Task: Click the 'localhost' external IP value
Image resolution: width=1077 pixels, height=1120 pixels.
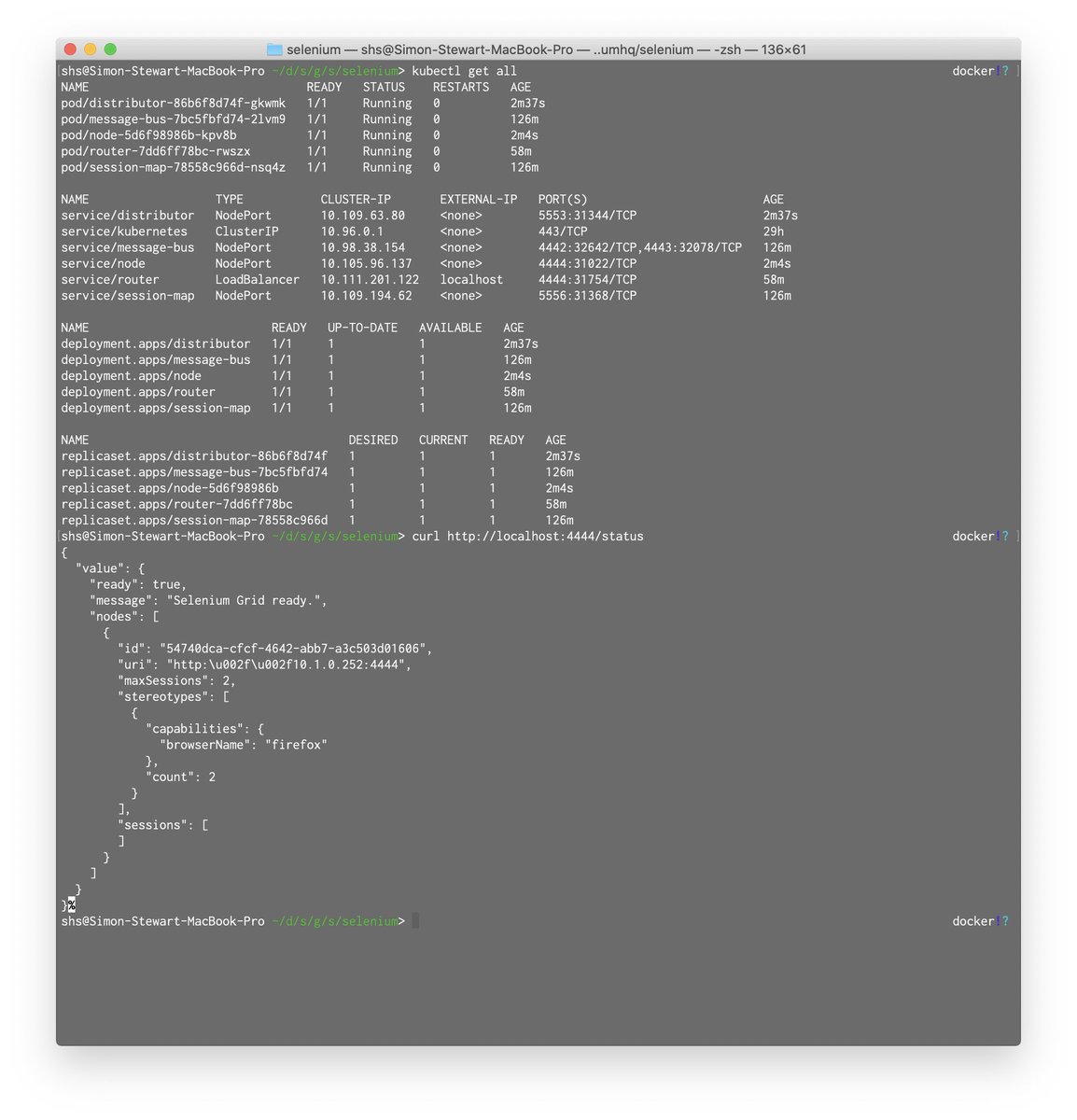Action: 471,279
